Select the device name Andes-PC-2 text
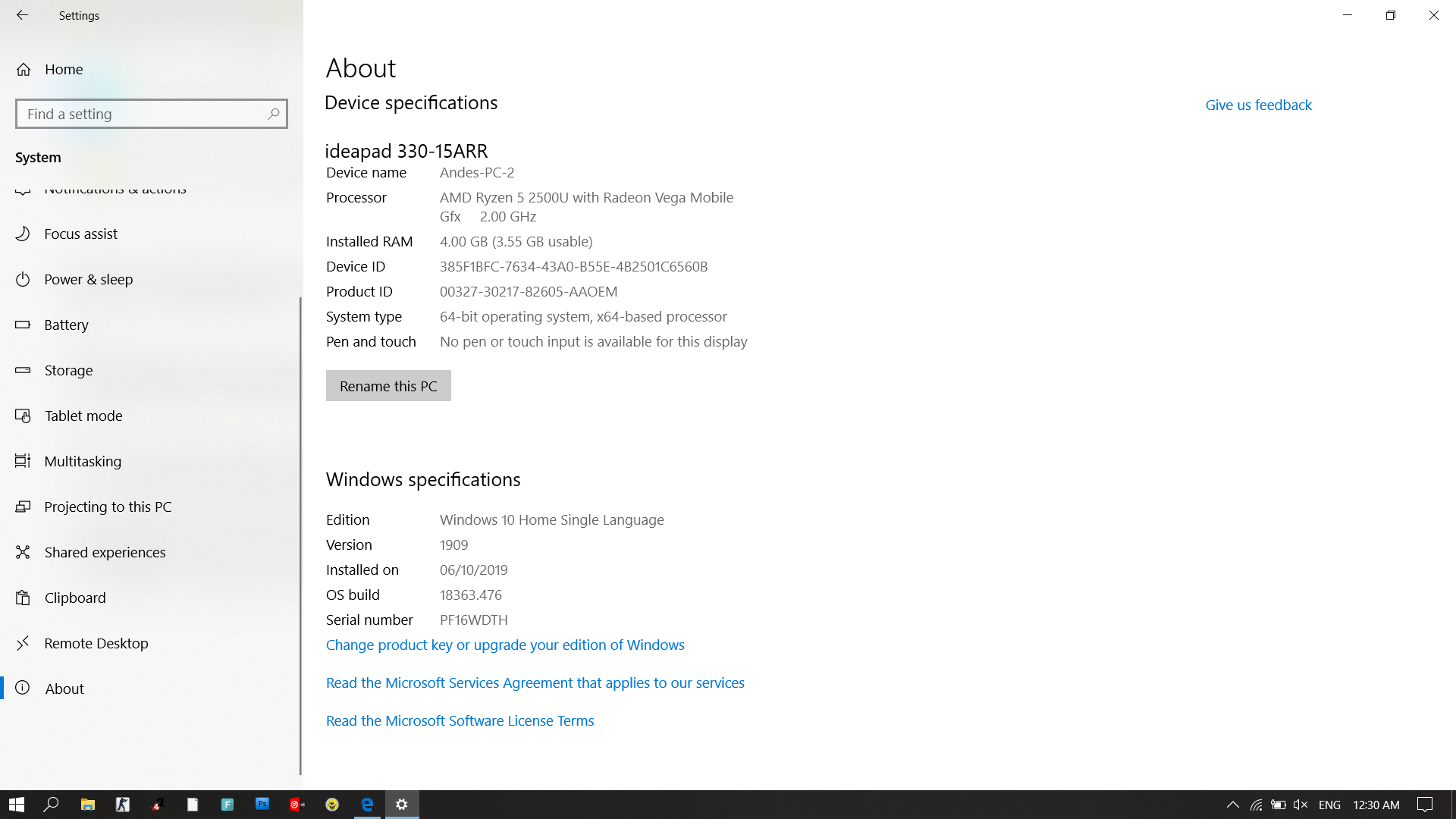The height and width of the screenshot is (819, 1456). pyautogui.click(x=477, y=172)
